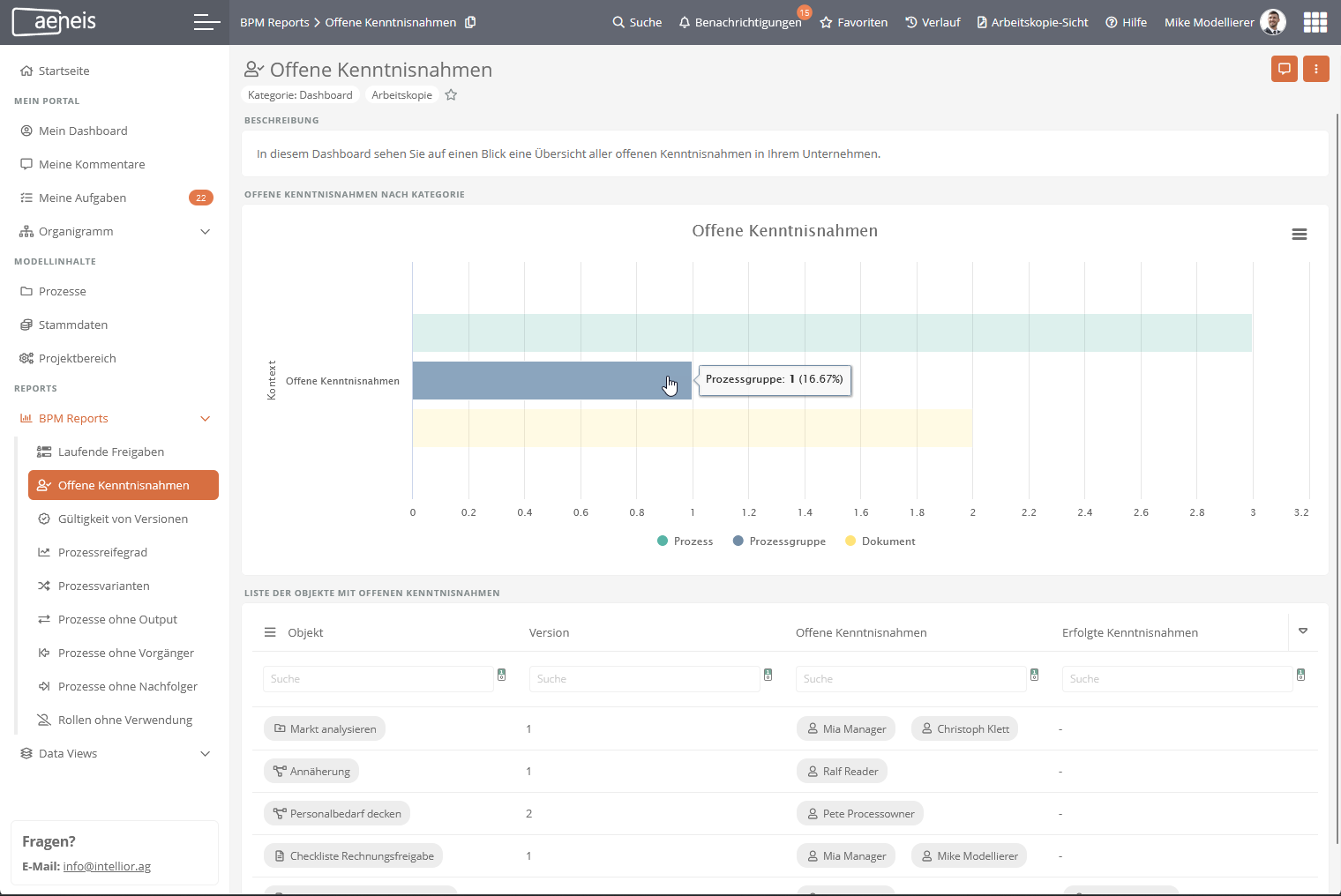Click Pete Processowner user chip
1341x896 pixels.
point(860,813)
